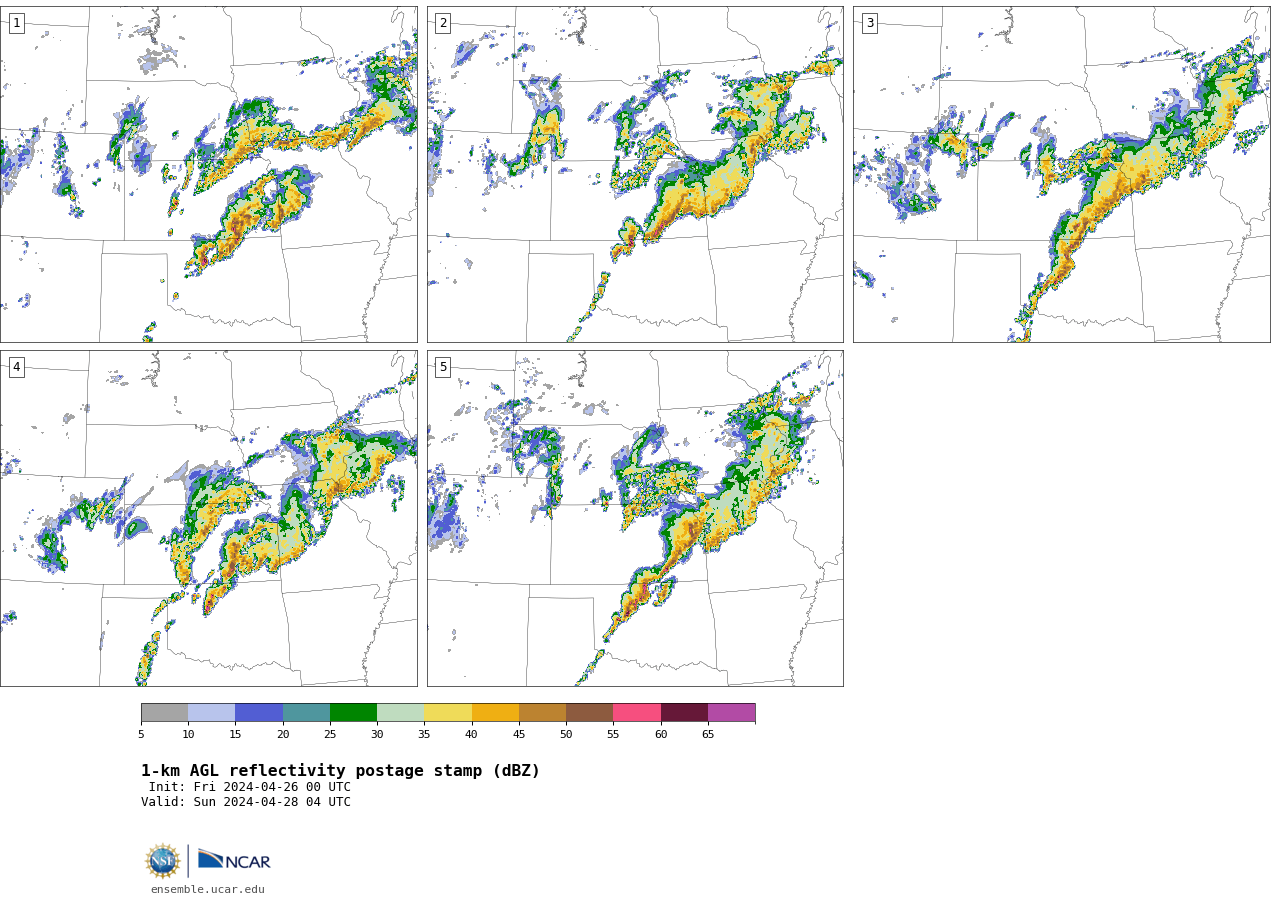Click the '1-km AGL reflectivity postage stamp (dBZ)' title
The width and height of the screenshot is (1280, 901).
click(340, 771)
